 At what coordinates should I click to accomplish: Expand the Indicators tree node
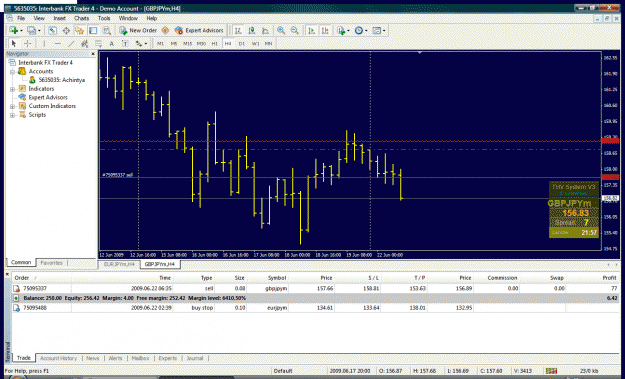pos(12,89)
